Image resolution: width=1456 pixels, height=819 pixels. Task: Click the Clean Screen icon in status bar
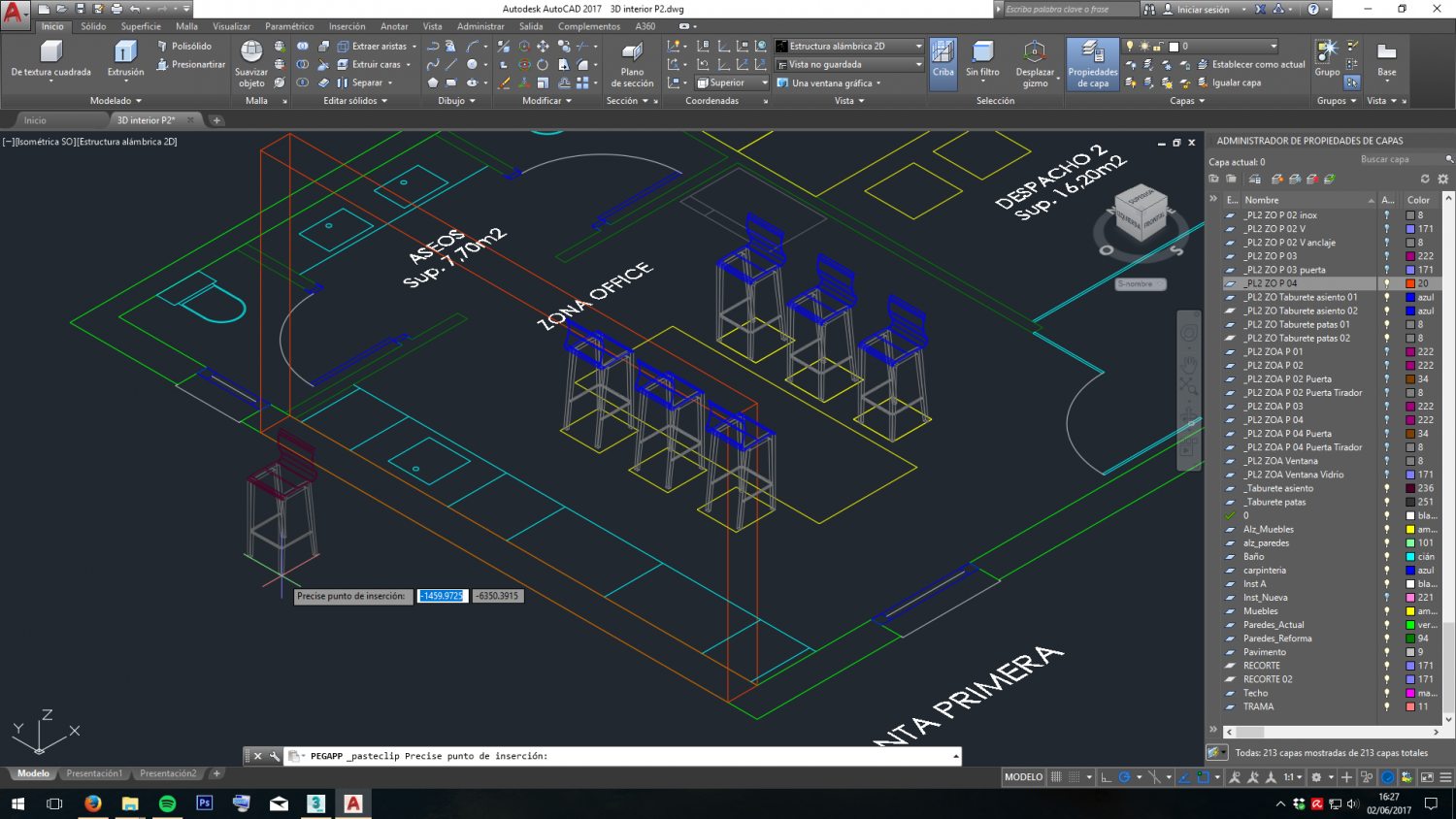pyautogui.click(x=1427, y=777)
